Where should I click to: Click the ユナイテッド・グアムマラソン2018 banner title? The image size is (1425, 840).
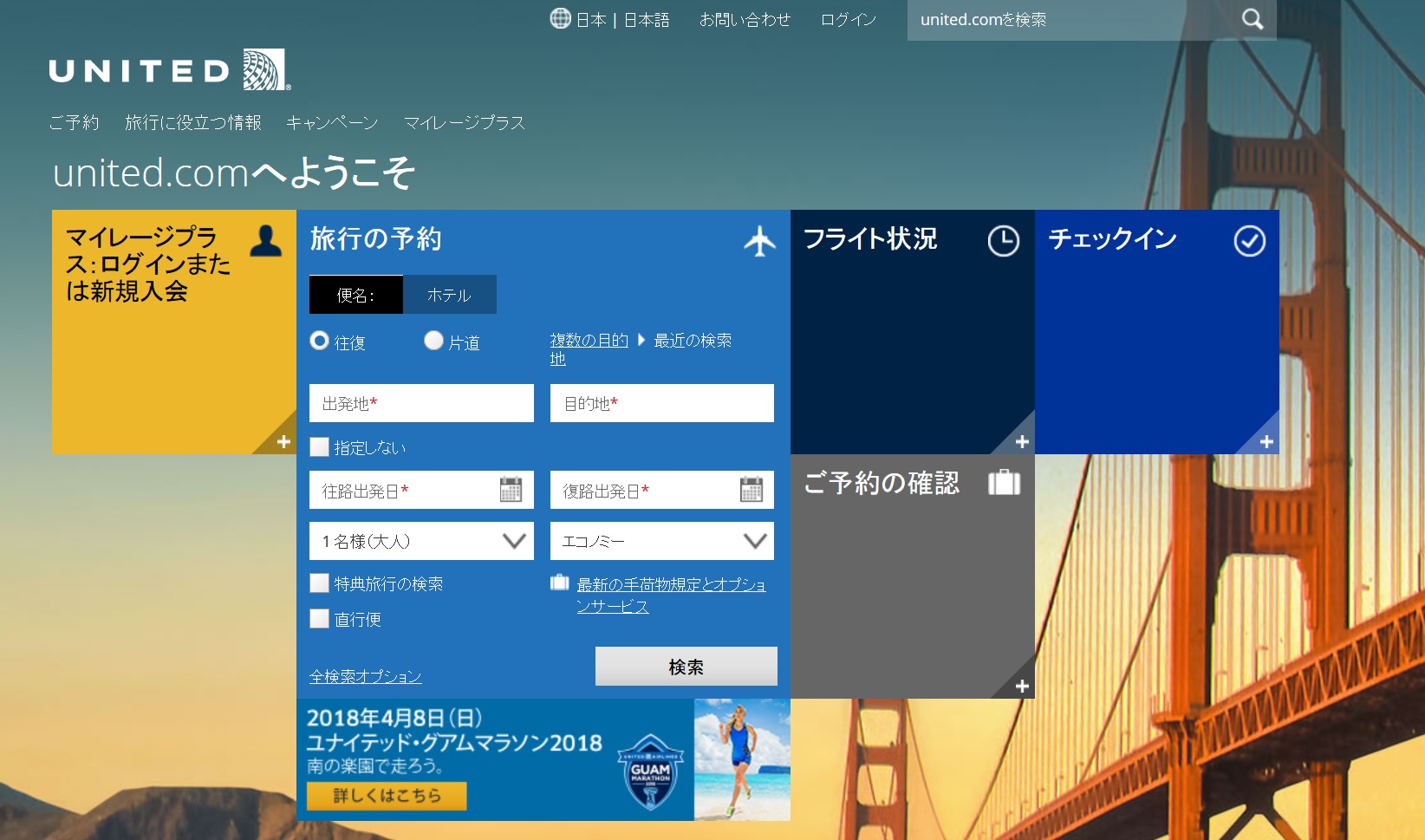[x=454, y=743]
